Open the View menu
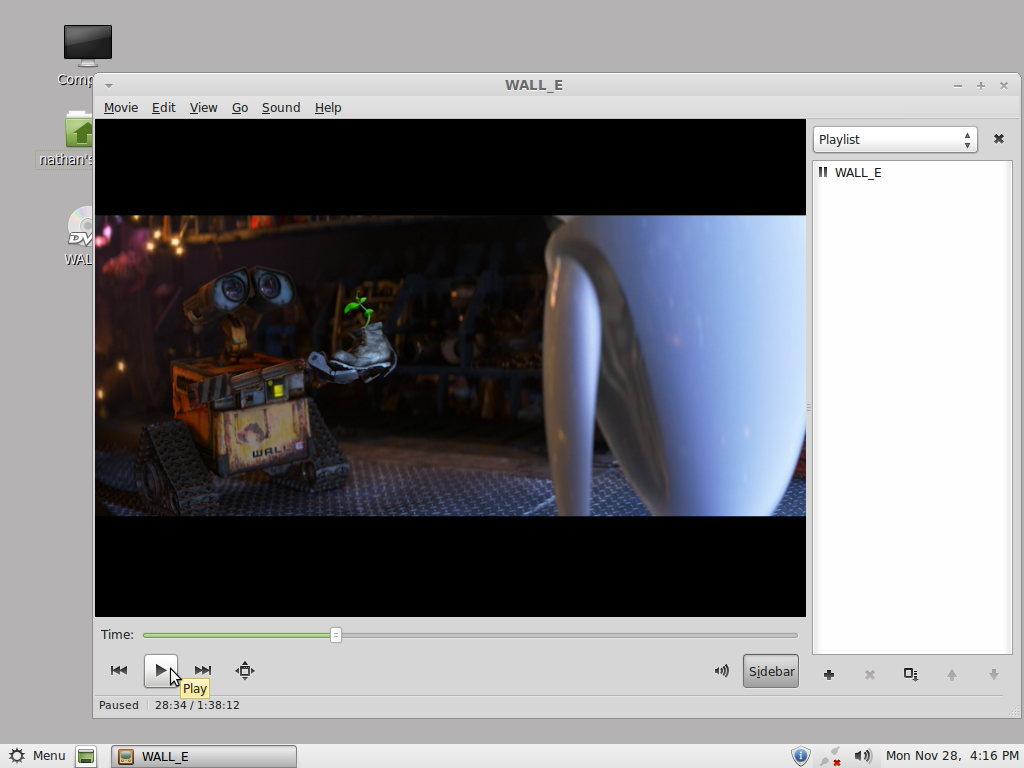The image size is (1024, 768). pyautogui.click(x=203, y=108)
